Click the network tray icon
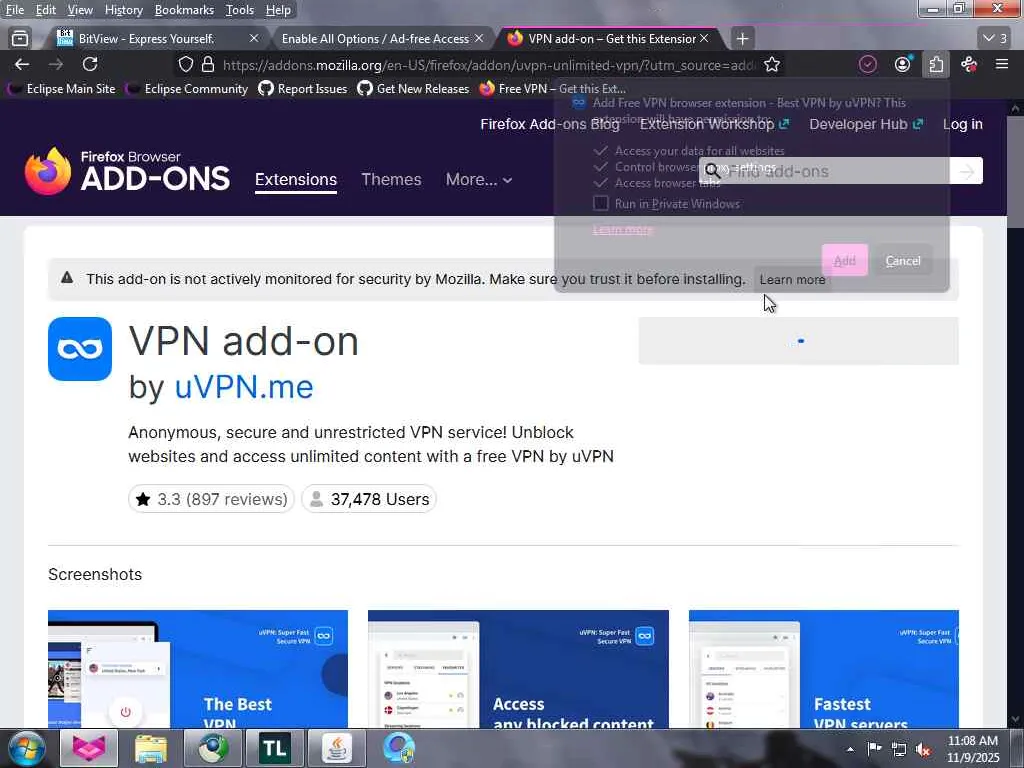The width and height of the screenshot is (1024, 768). pos(899,749)
